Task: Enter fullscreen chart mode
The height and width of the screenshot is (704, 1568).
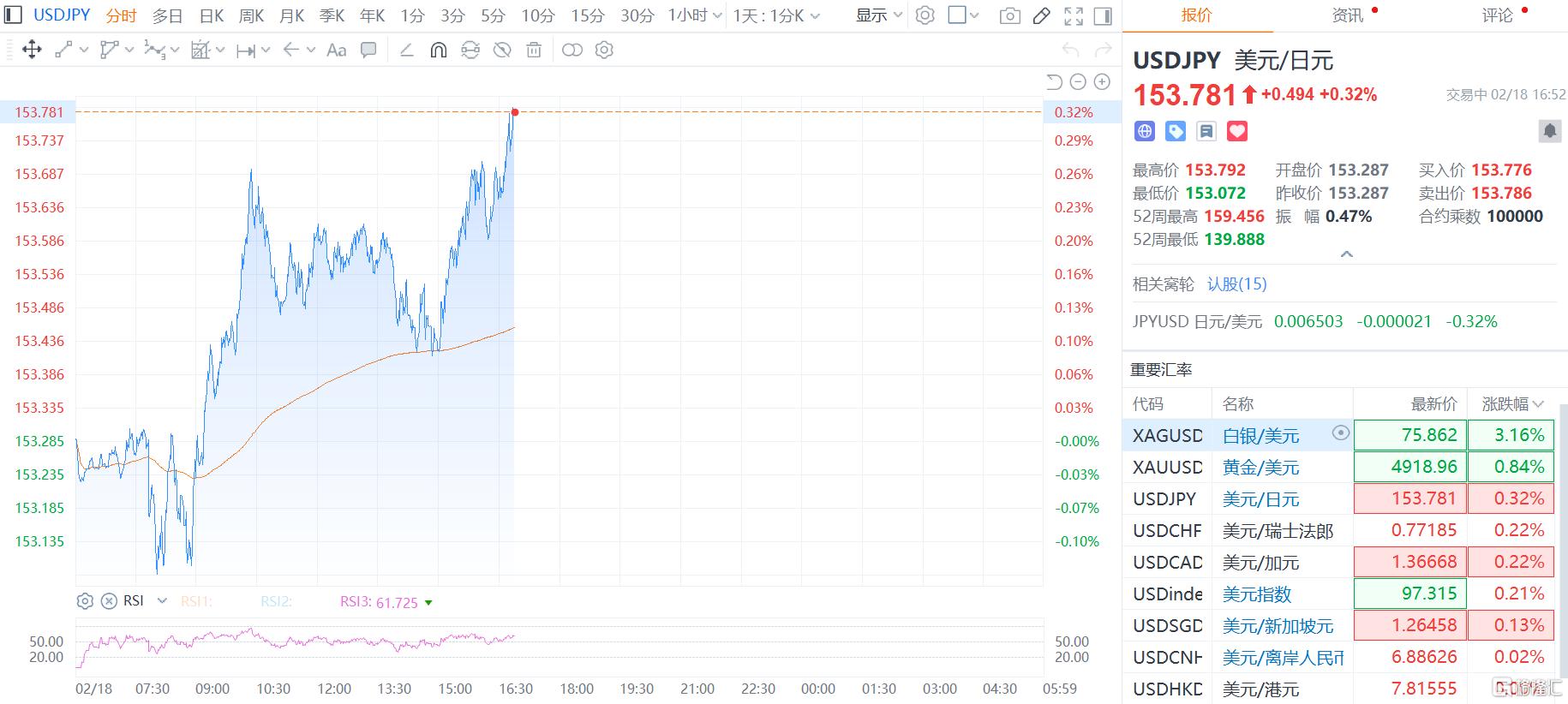Action: 1073,15
